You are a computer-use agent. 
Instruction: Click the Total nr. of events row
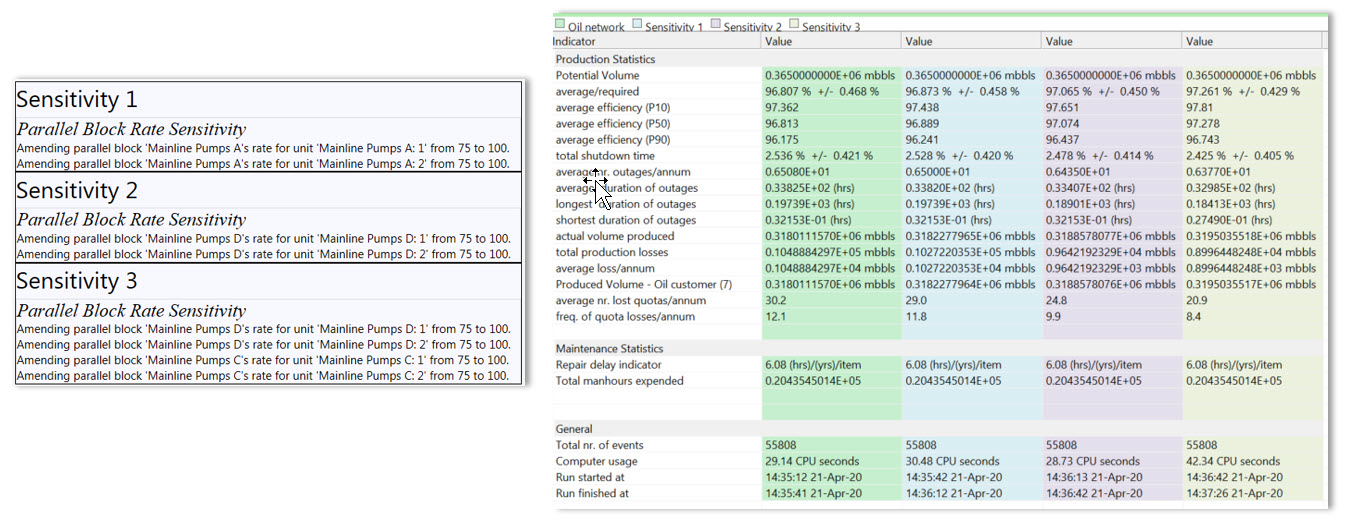tap(599, 445)
